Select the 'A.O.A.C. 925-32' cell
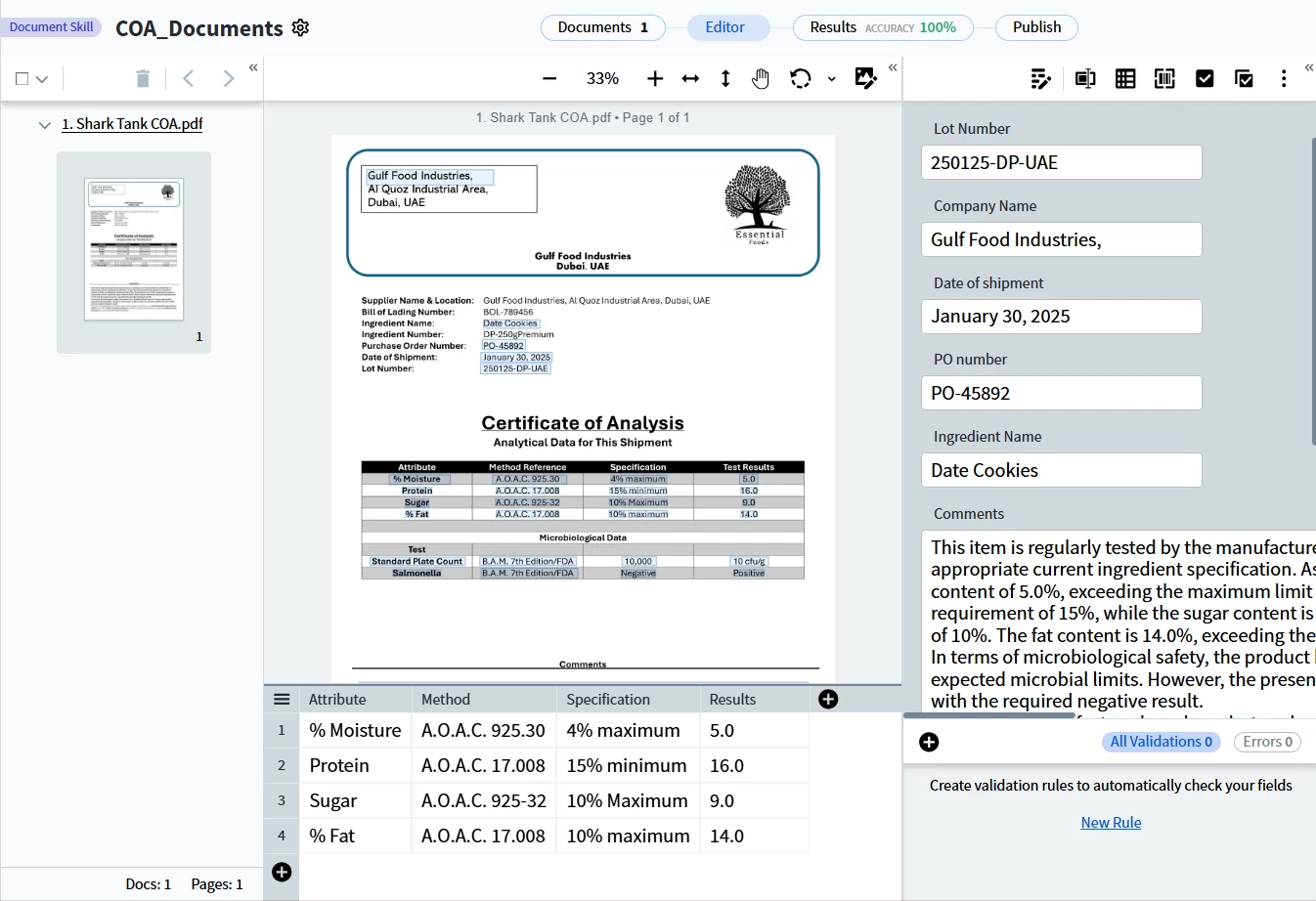The height and width of the screenshot is (901, 1316). 484,800
